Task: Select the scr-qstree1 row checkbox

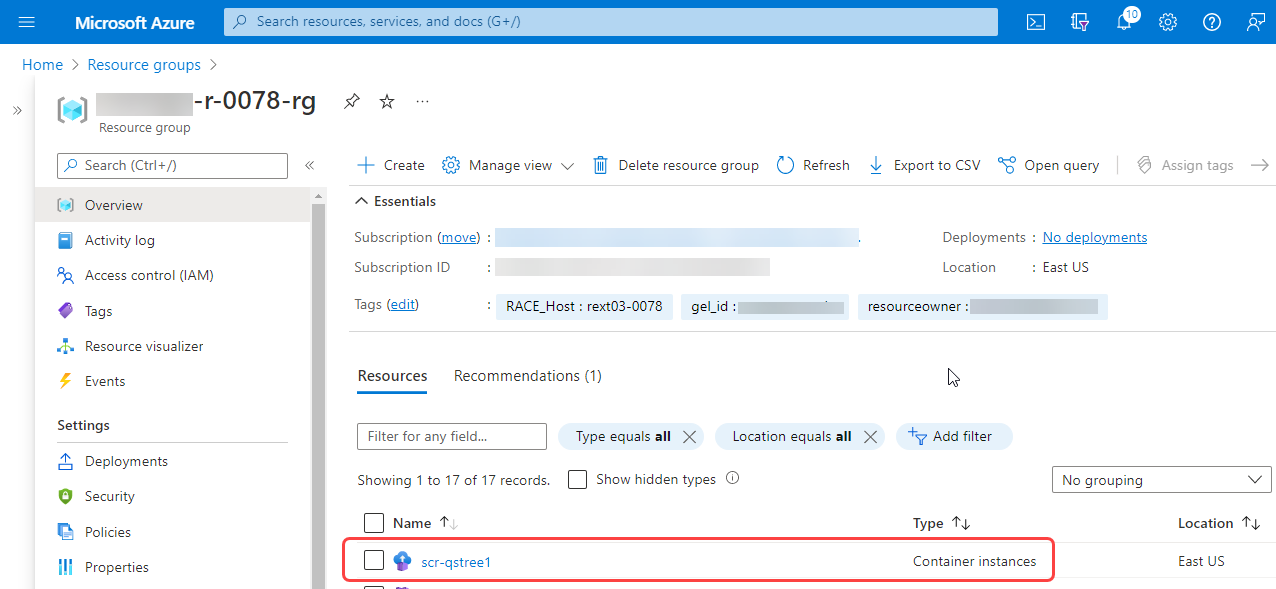Action: tap(374, 561)
